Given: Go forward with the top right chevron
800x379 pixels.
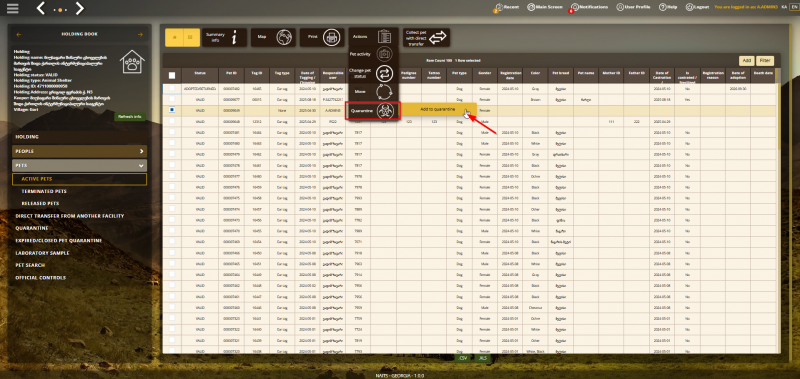Looking at the screenshot, I should tap(79, 8).
